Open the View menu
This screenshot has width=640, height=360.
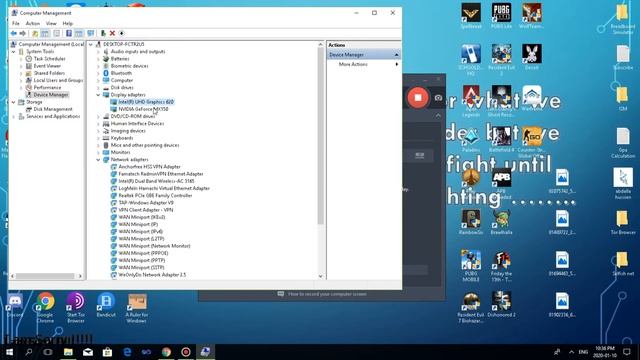coord(51,23)
